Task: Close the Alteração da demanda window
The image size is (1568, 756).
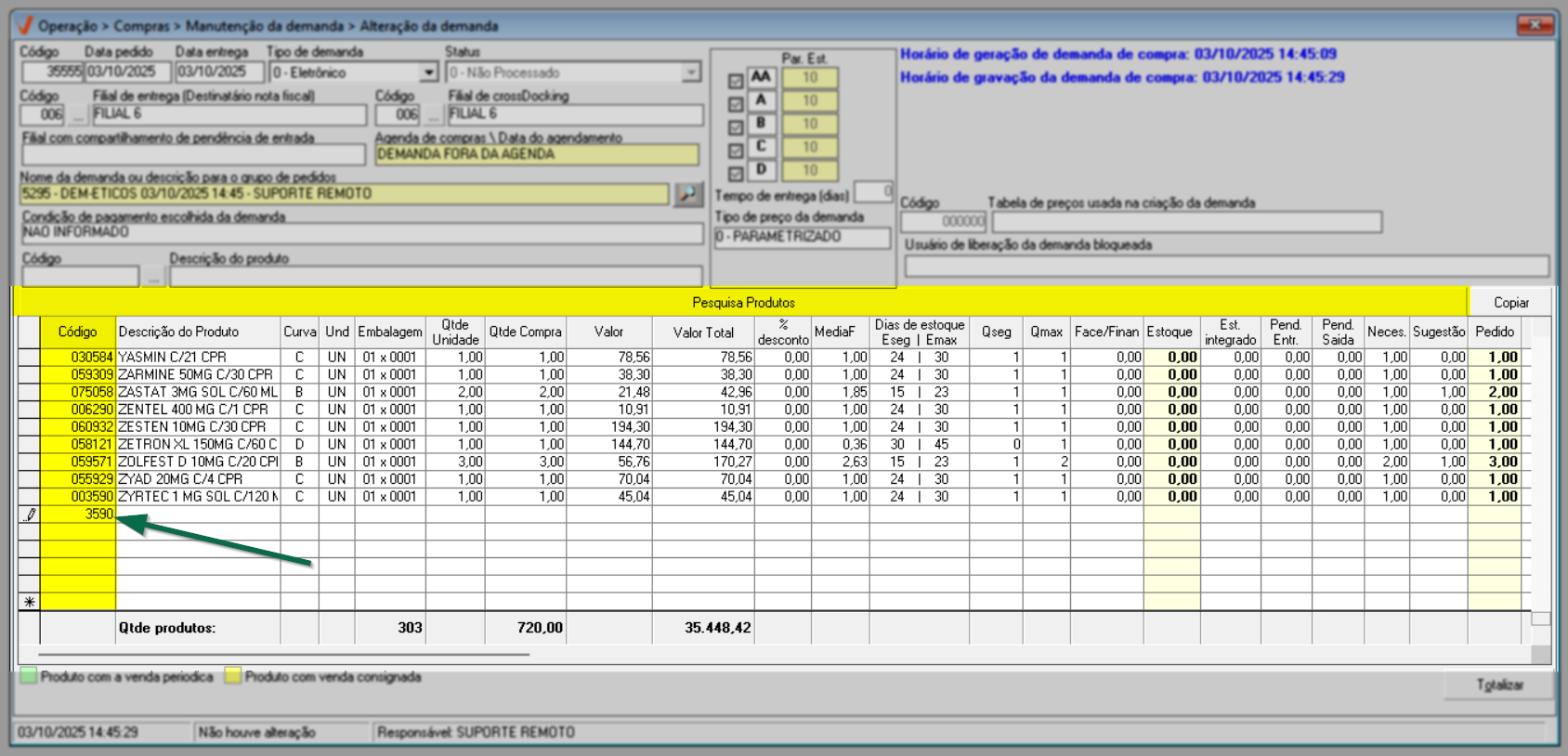Action: (1536, 25)
